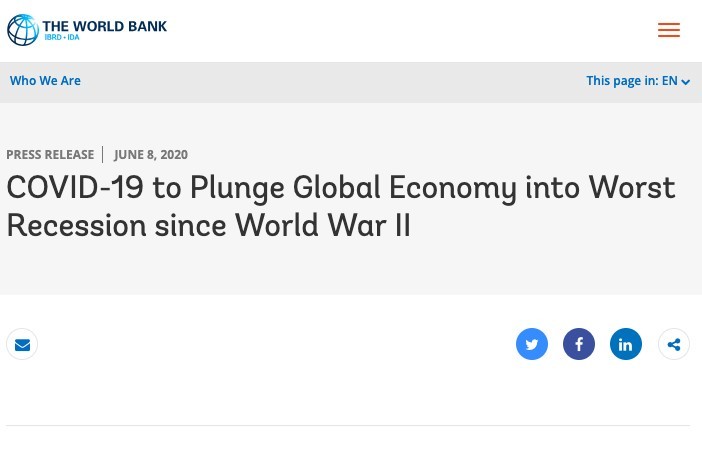
Task: Click the horizontal divider below share icons
Action: click(348, 425)
